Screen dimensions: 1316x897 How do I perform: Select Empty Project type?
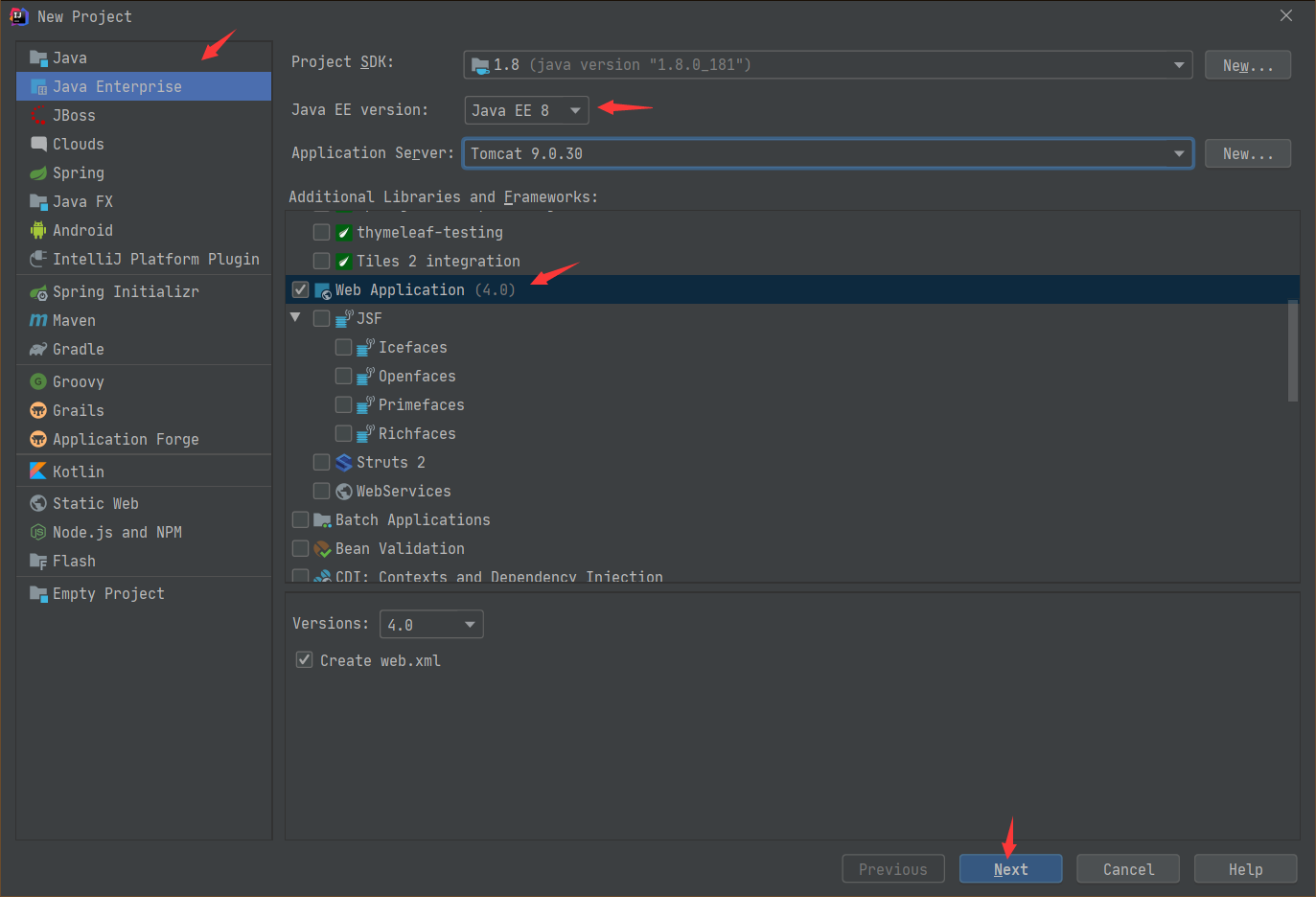(x=144, y=593)
